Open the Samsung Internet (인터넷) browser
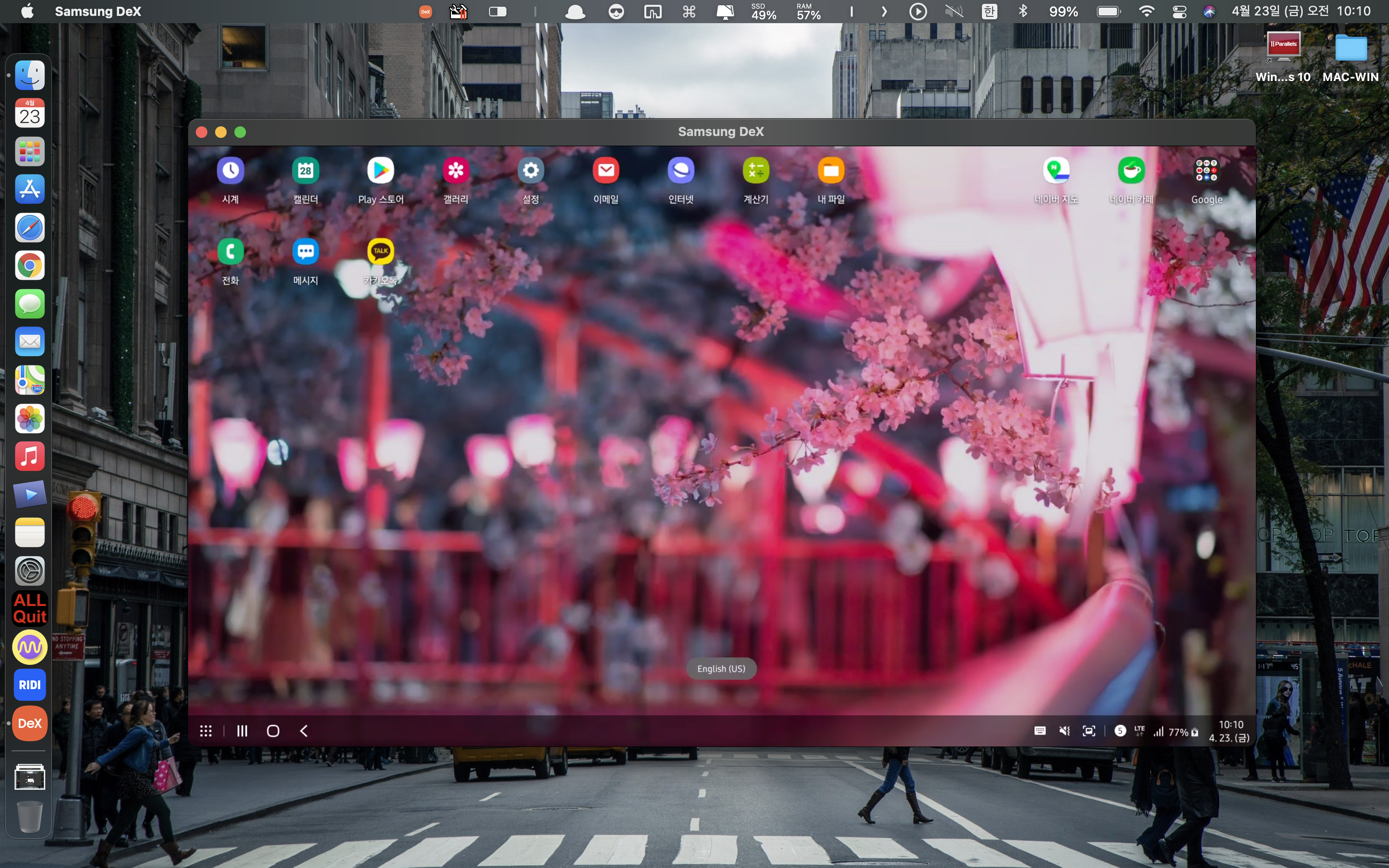The height and width of the screenshot is (868, 1389). coord(681,171)
